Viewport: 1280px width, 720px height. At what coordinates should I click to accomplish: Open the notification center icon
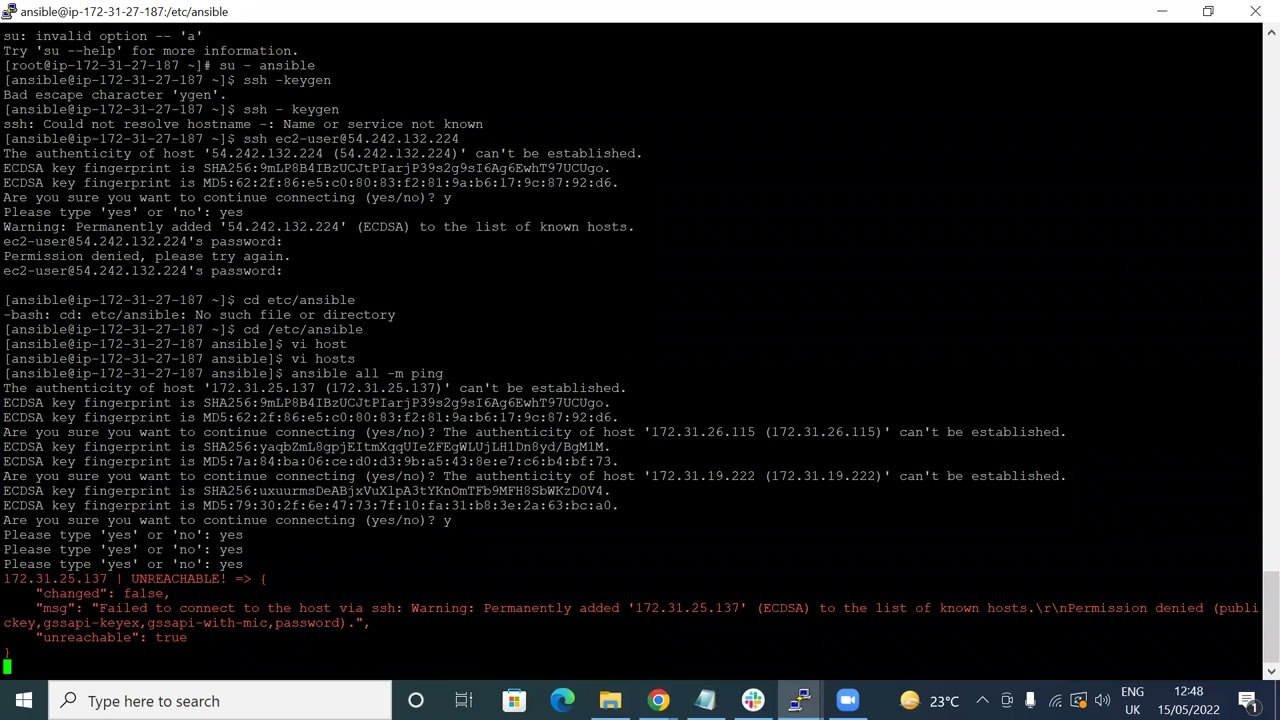[x=1248, y=701]
